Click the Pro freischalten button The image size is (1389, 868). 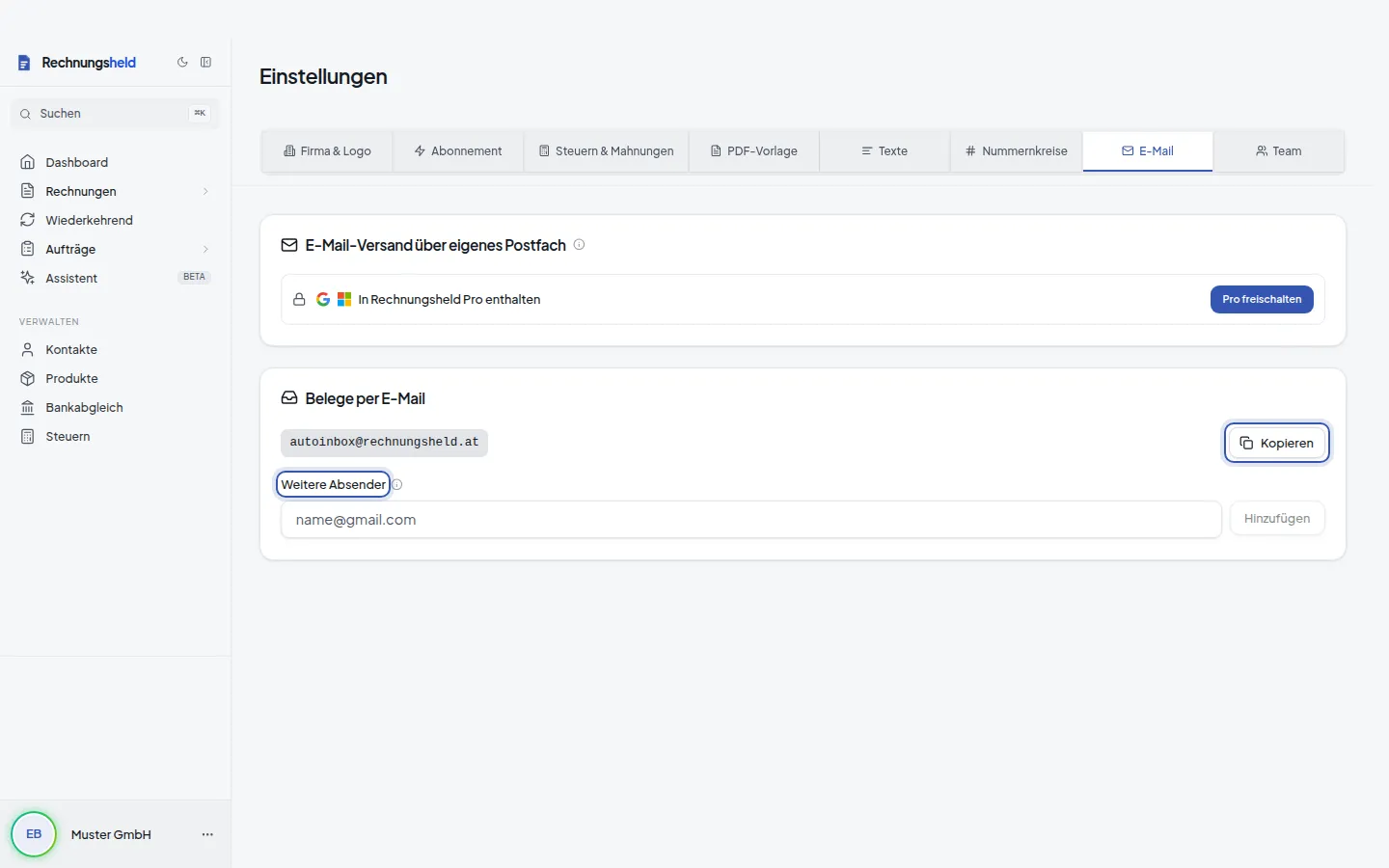point(1262,299)
